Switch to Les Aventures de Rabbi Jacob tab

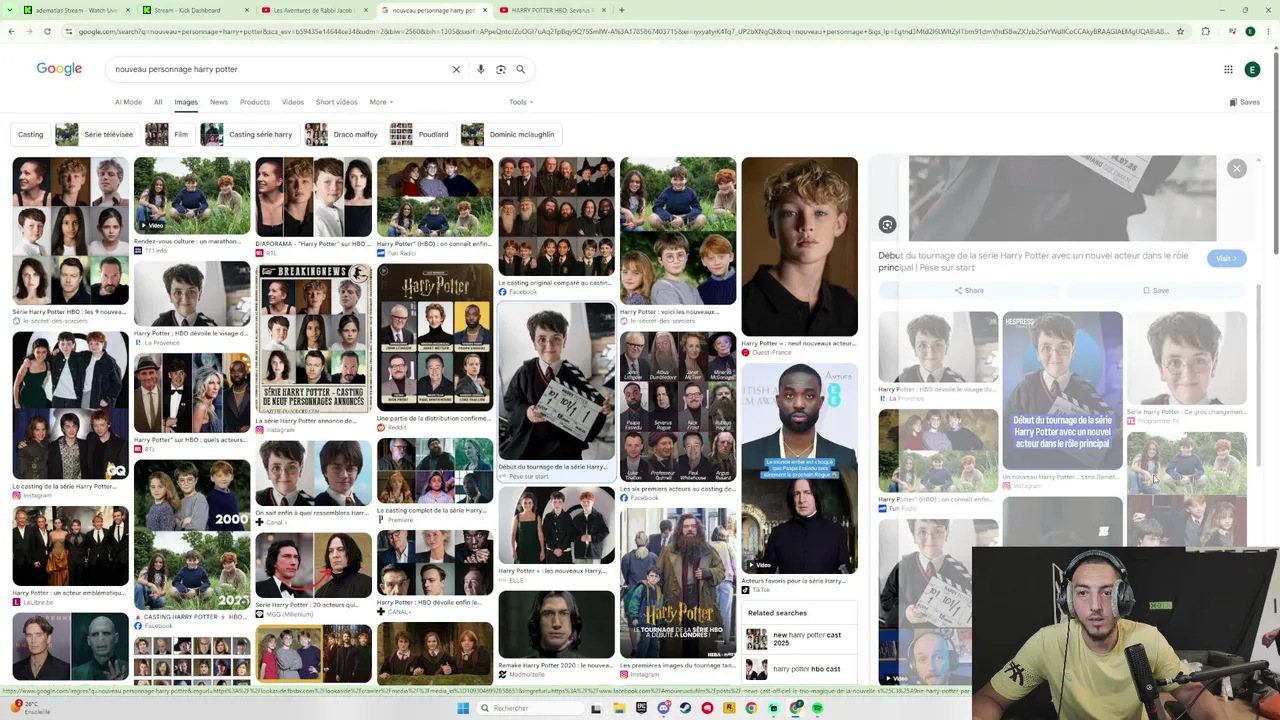(x=313, y=10)
